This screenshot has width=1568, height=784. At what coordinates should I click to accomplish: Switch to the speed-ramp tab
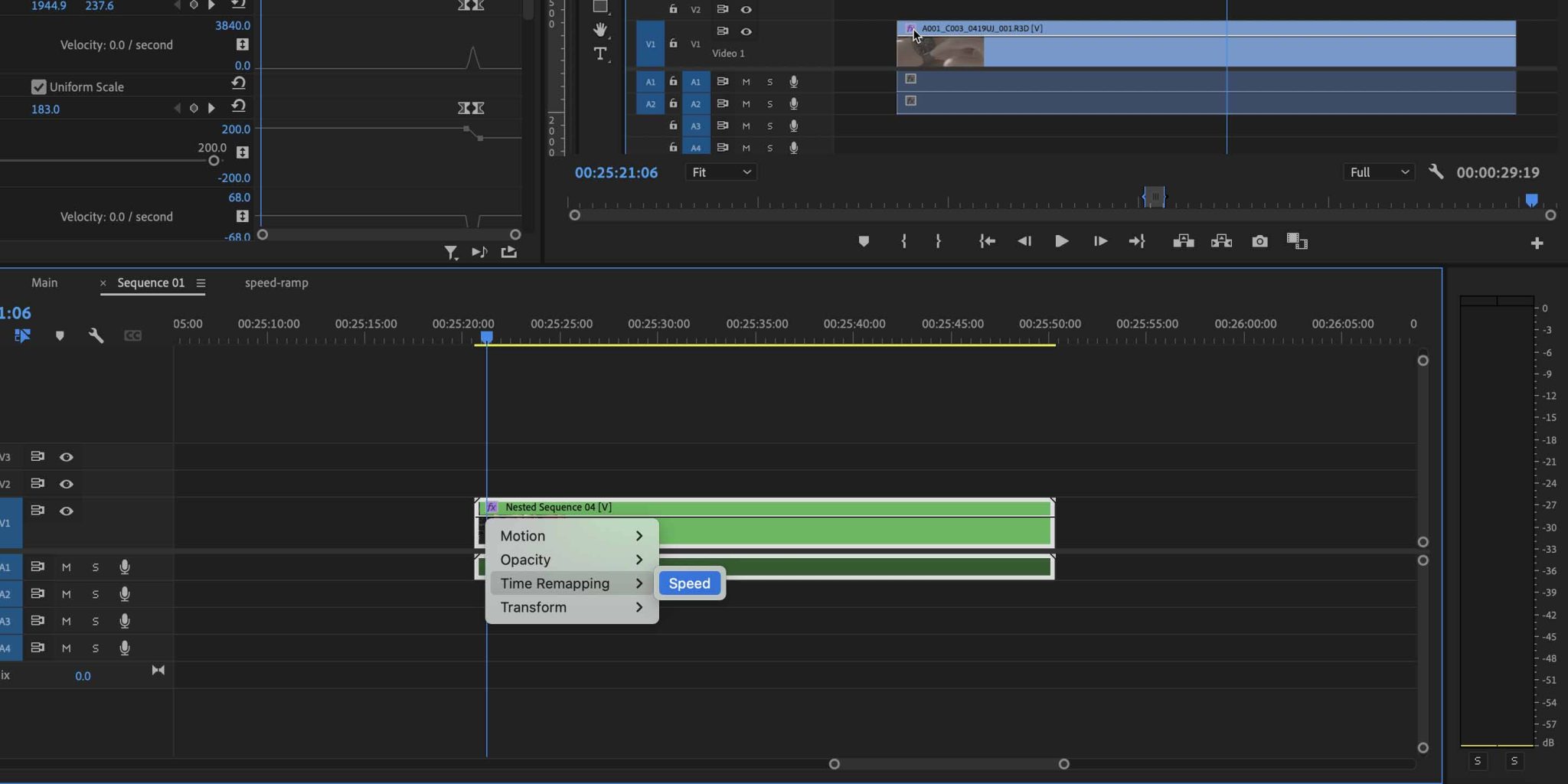[x=276, y=283]
